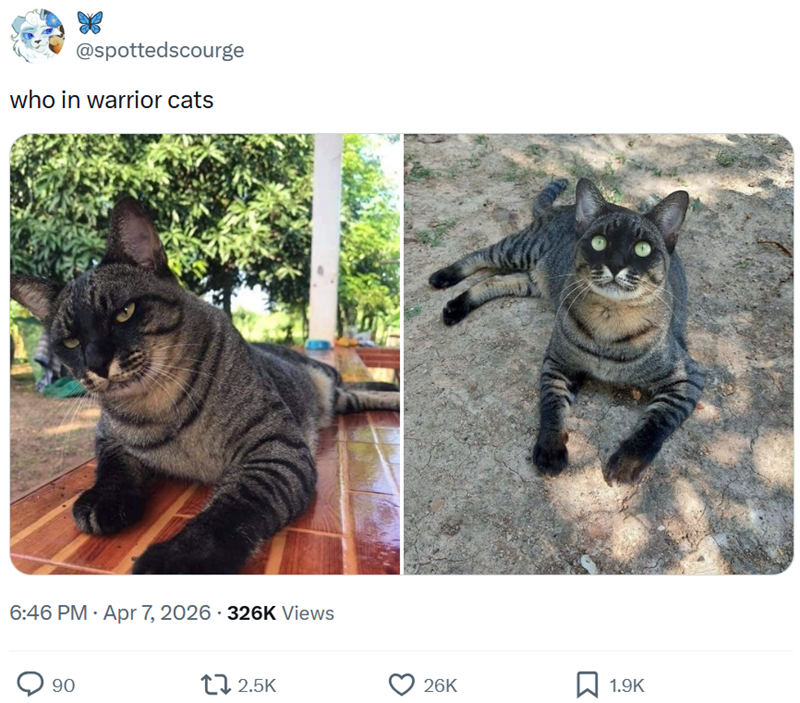
Task: Tap the heart icon under the post
Action: point(400,685)
